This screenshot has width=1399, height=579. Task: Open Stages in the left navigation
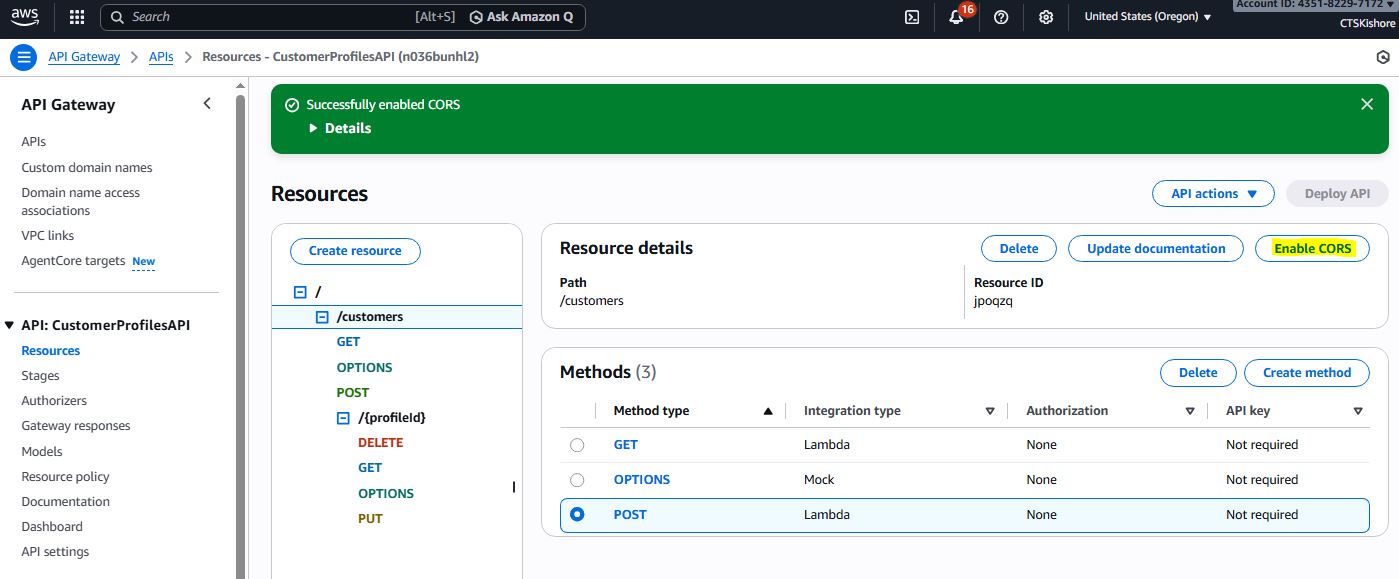[x=40, y=376]
